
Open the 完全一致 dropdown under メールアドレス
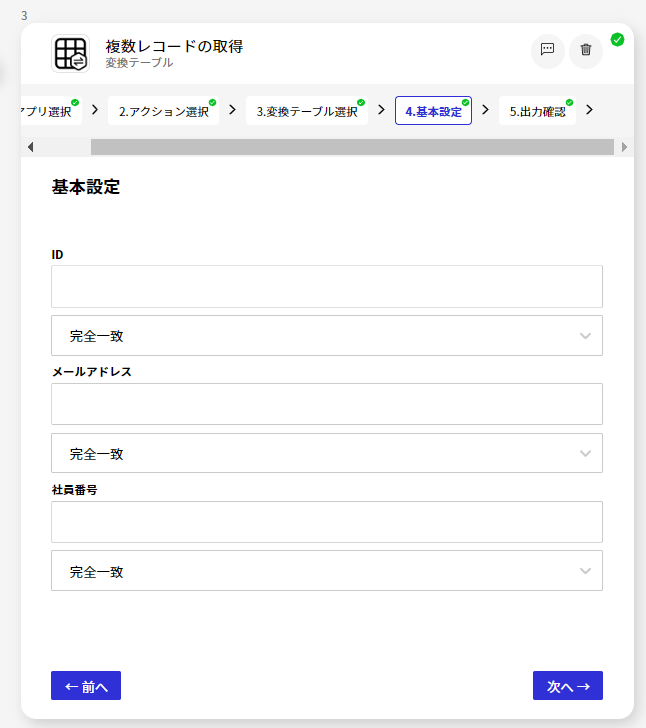pyautogui.click(x=327, y=453)
